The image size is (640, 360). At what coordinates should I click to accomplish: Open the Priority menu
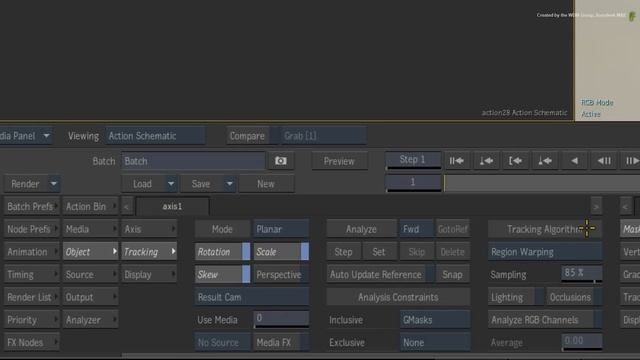(32, 320)
